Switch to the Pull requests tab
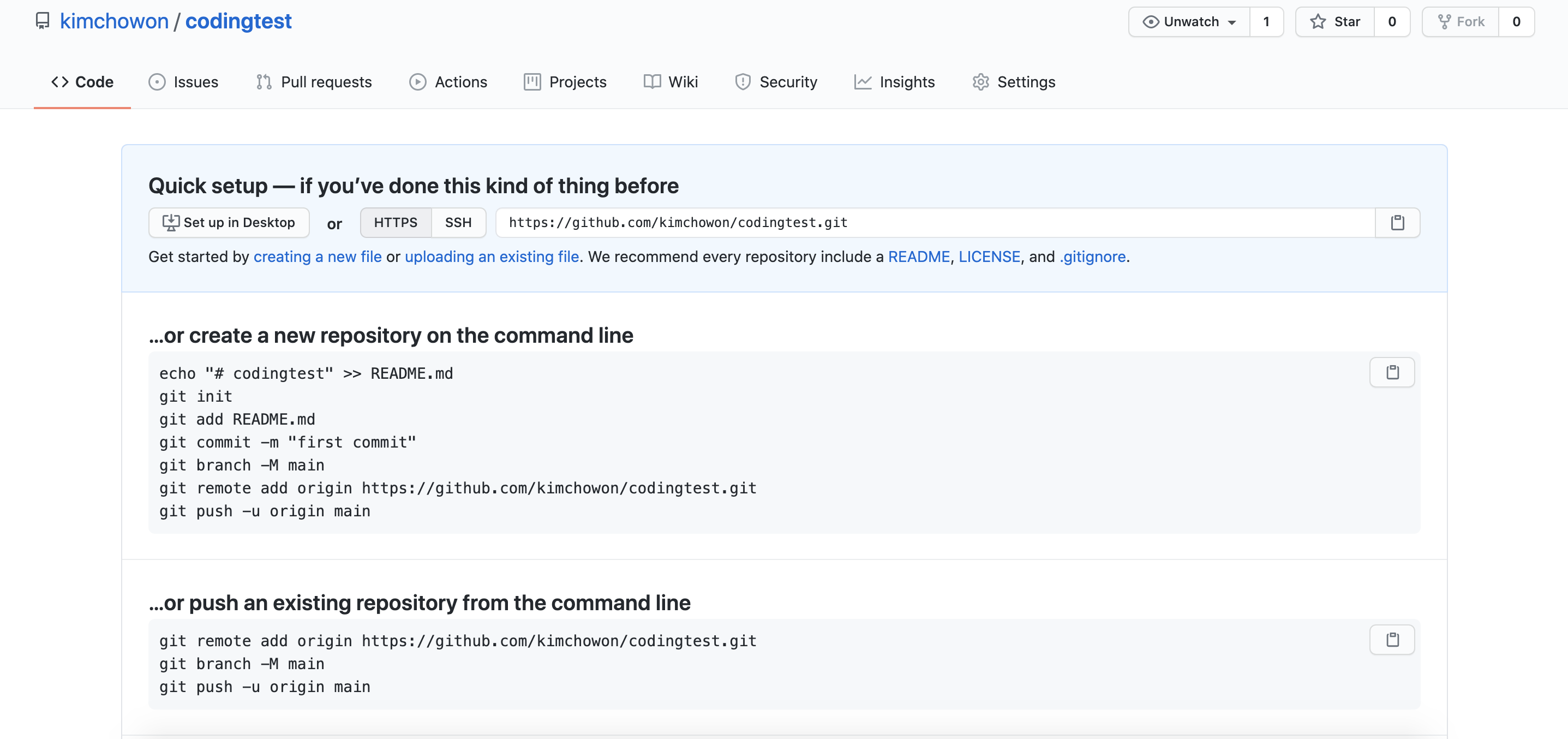 (314, 81)
